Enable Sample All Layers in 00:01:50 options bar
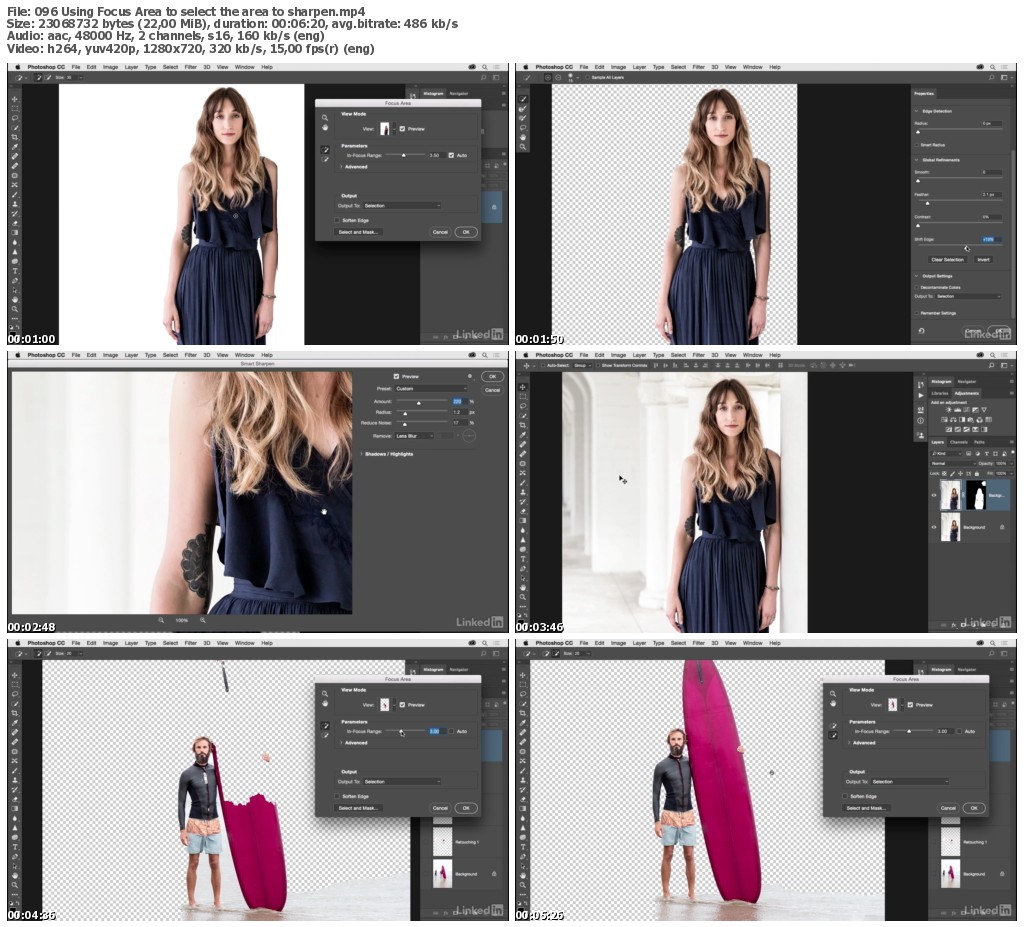The image size is (1024, 927). [x=587, y=77]
